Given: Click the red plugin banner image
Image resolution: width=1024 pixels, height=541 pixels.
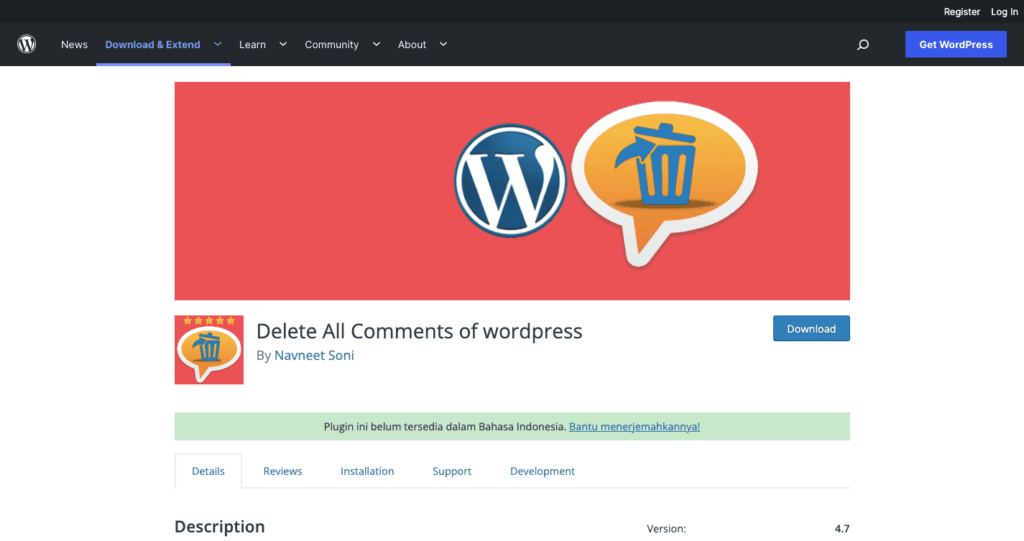Looking at the screenshot, I should [x=512, y=191].
